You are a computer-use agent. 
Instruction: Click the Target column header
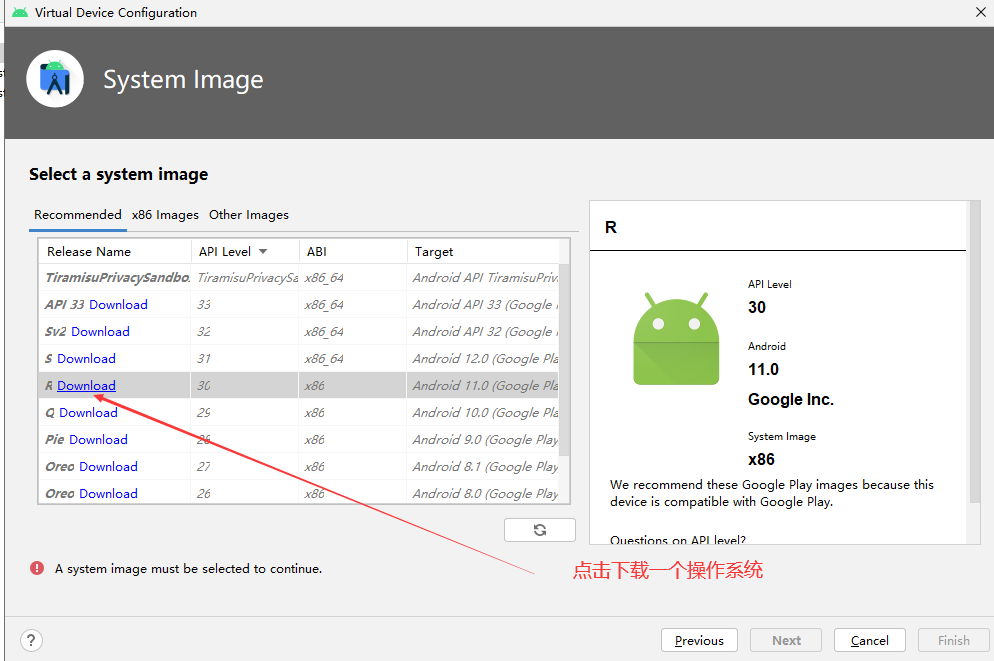pyautogui.click(x=484, y=252)
